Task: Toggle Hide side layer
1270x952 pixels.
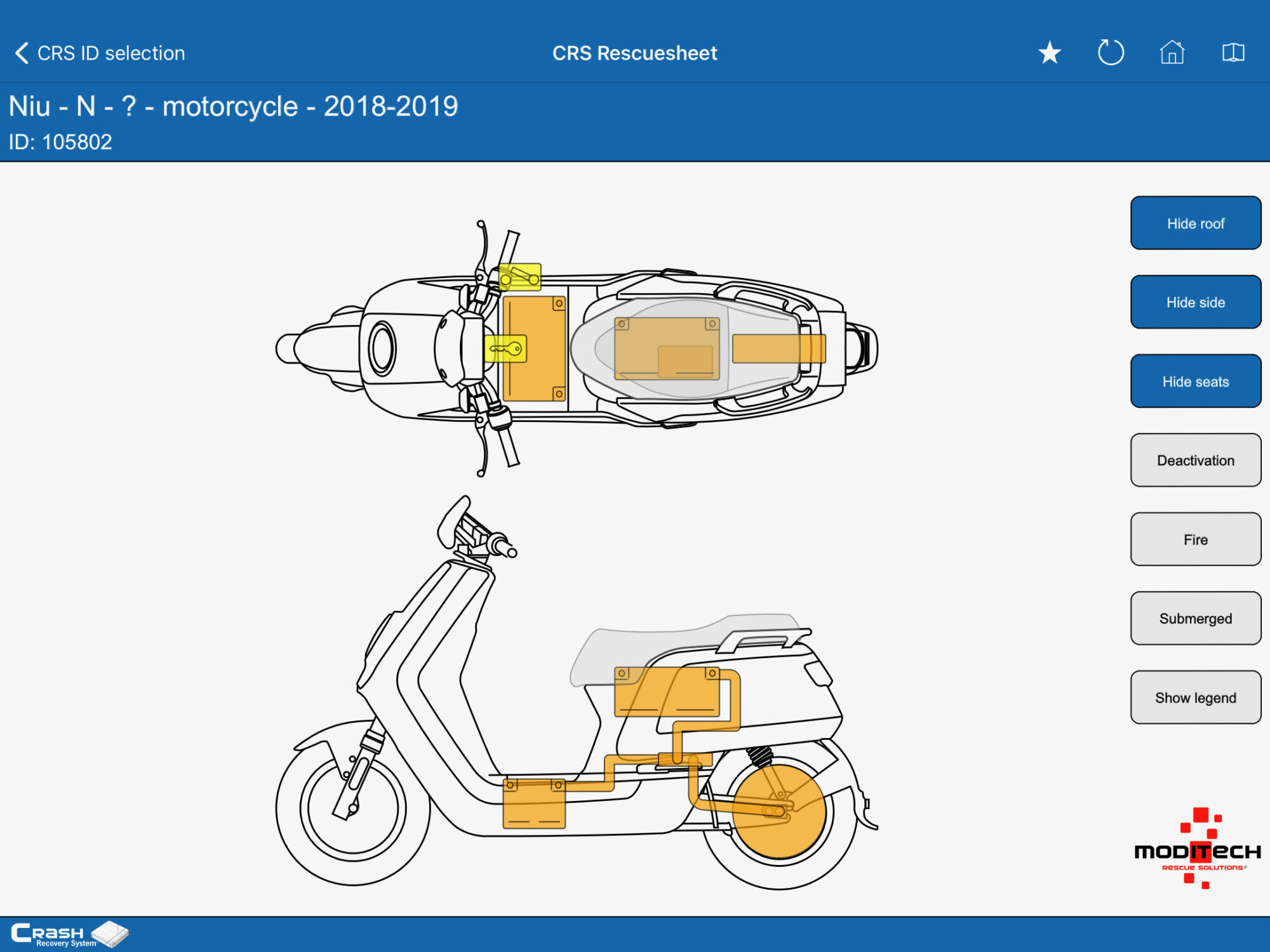Action: pos(1195,302)
